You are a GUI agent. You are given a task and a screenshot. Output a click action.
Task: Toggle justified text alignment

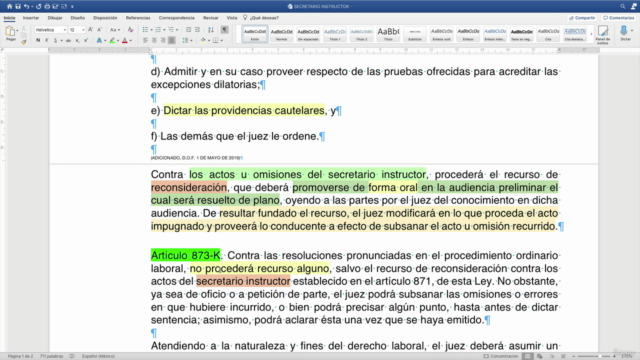(172, 40)
